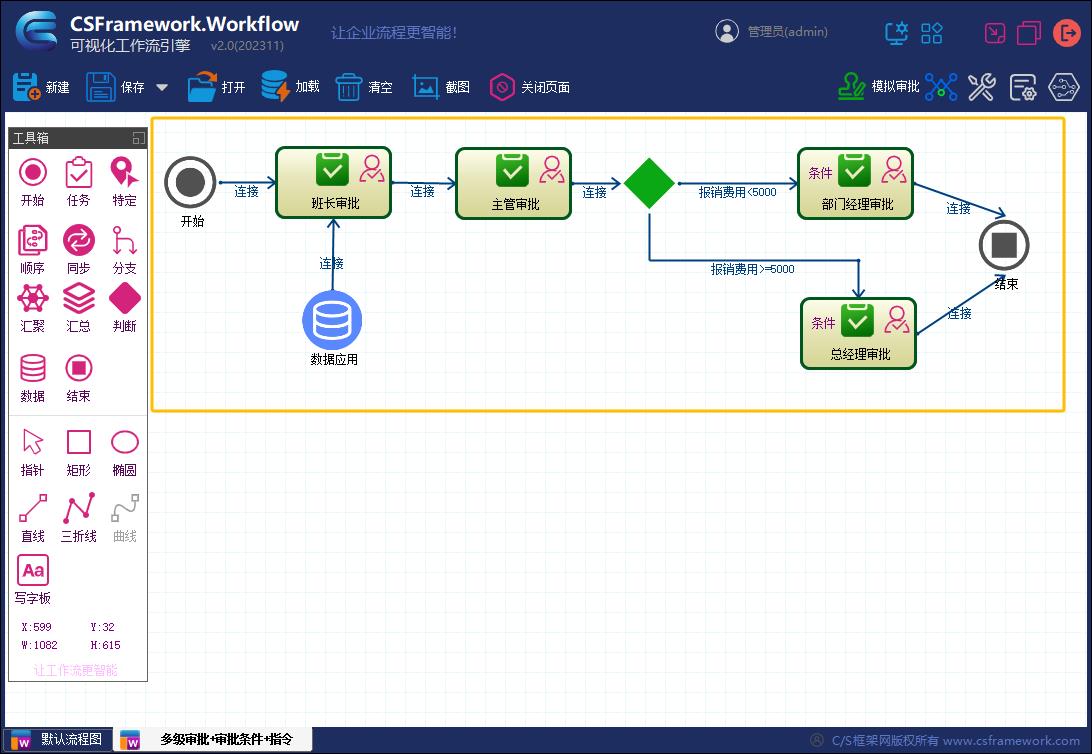Screen dimensions: 1092x754
Task: Select the 开始 start node tool
Action: [x=32, y=173]
